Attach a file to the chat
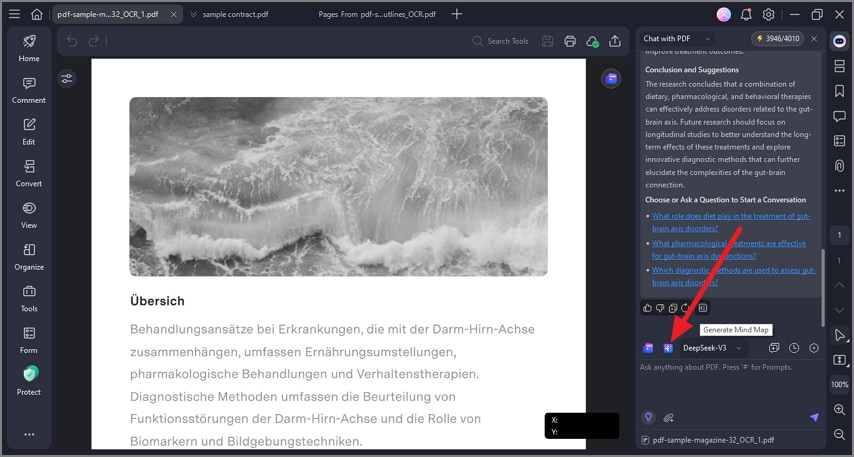The height and width of the screenshot is (457, 854). [x=669, y=418]
